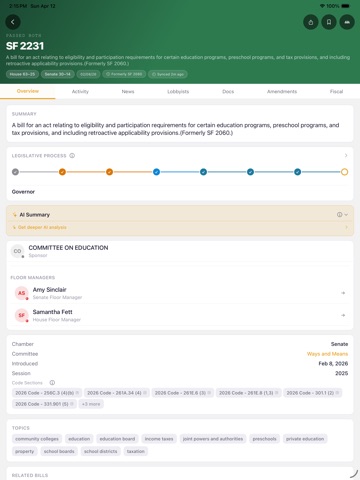
Task: Expand the AI Summary section
Action: pos(346,215)
